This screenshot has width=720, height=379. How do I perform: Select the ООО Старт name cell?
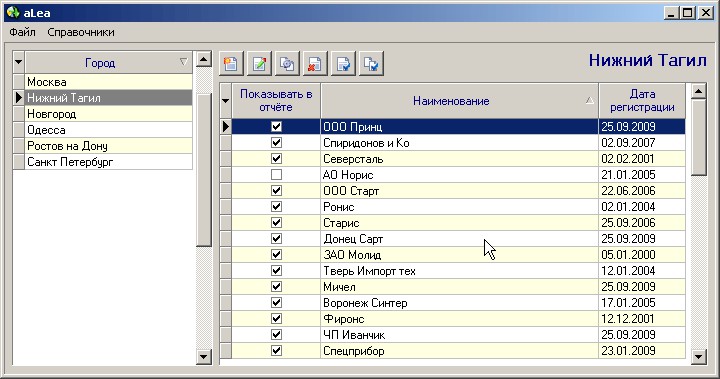(x=459, y=190)
